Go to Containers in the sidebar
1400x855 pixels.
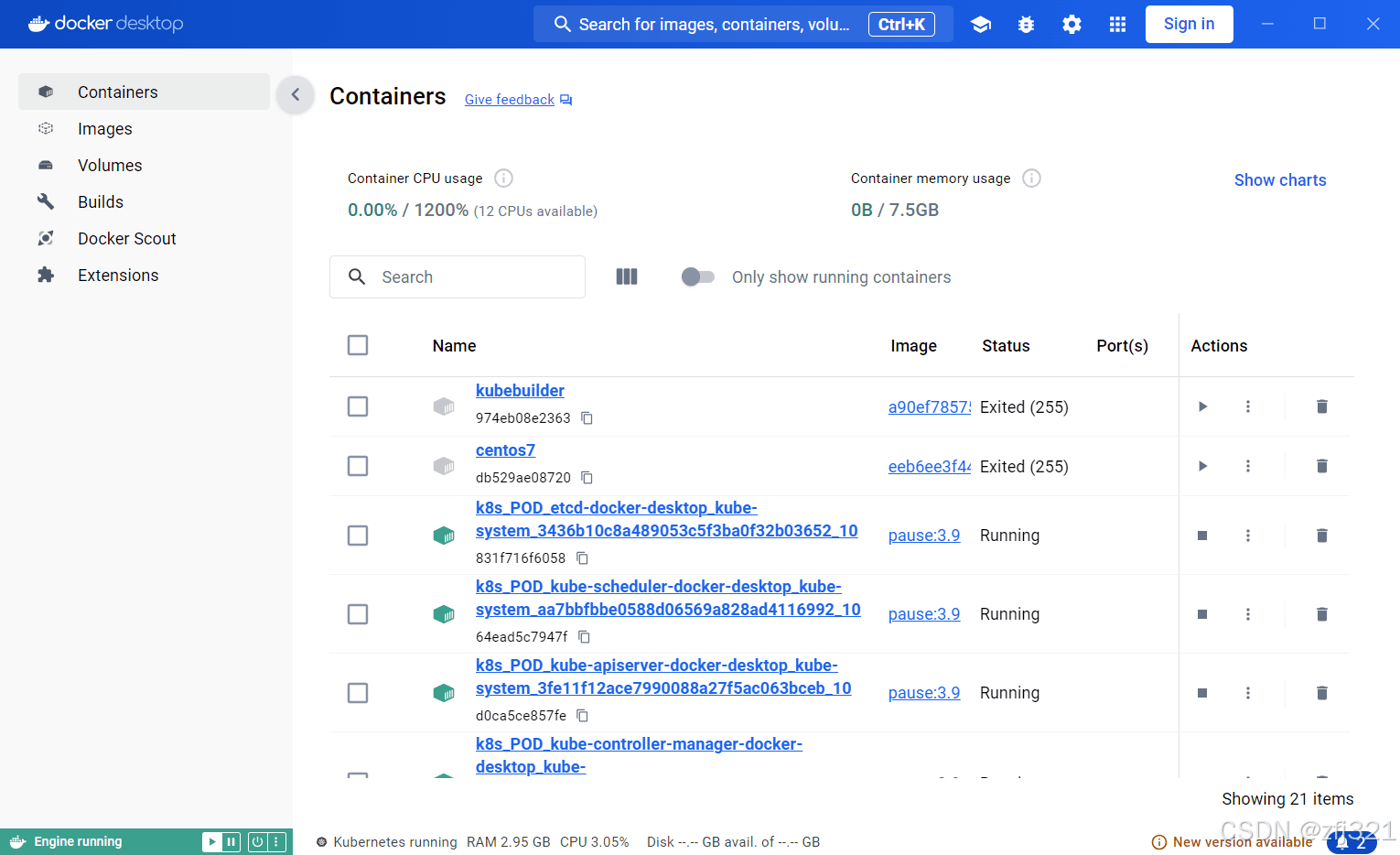tap(144, 92)
